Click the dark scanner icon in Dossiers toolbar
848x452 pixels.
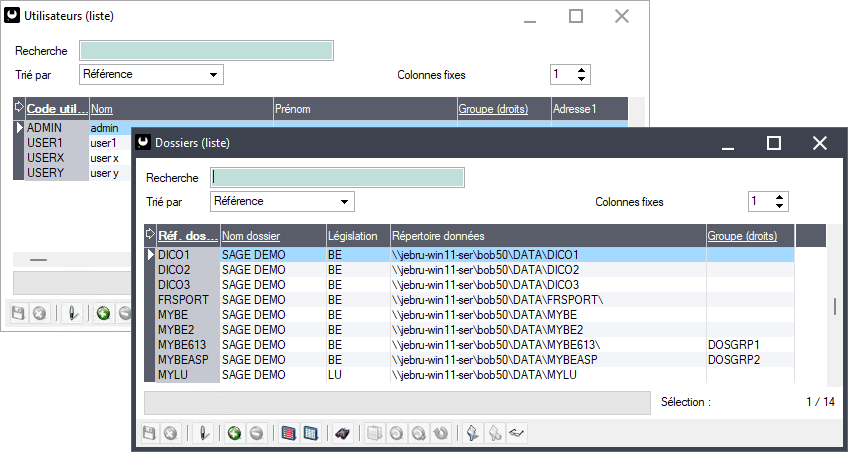coord(342,434)
